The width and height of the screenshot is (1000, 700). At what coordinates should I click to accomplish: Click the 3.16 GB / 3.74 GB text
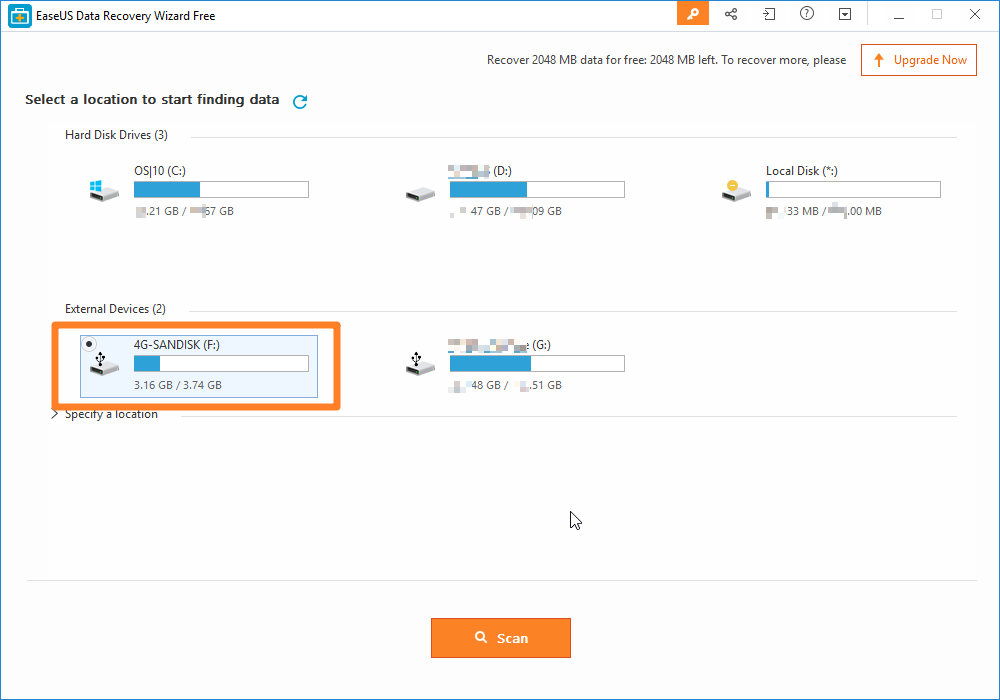click(178, 385)
